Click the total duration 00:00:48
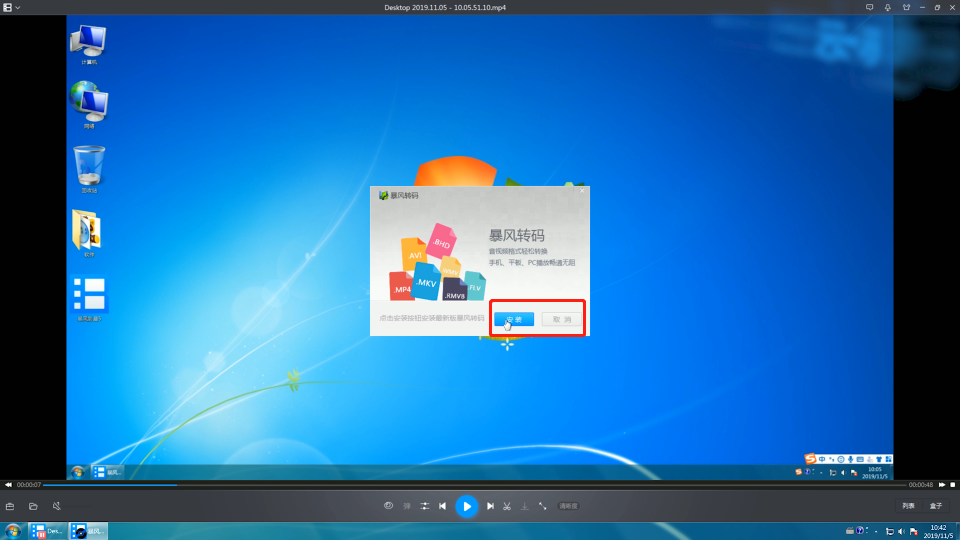Image resolution: width=960 pixels, height=540 pixels. (x=921, y=485)
